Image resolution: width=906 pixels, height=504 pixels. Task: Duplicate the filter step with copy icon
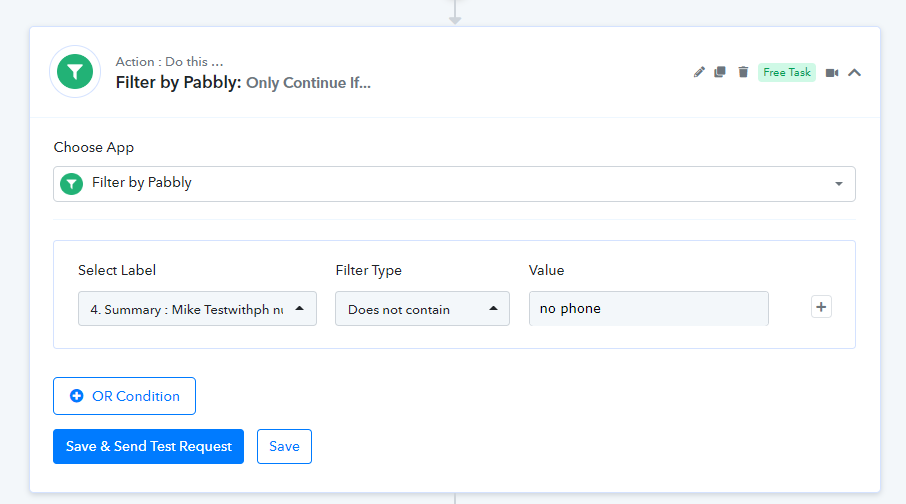tap(720, 72)
